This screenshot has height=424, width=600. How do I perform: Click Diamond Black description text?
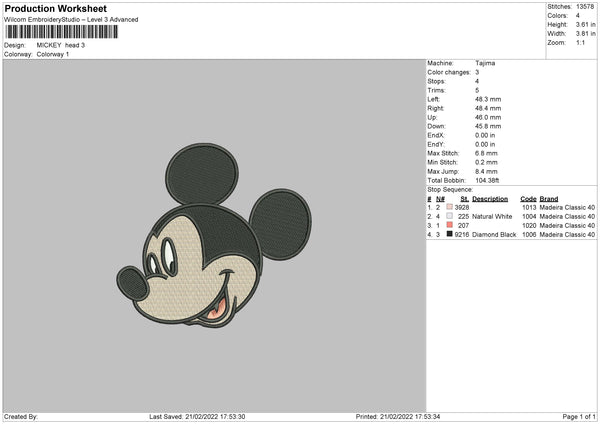494,235
